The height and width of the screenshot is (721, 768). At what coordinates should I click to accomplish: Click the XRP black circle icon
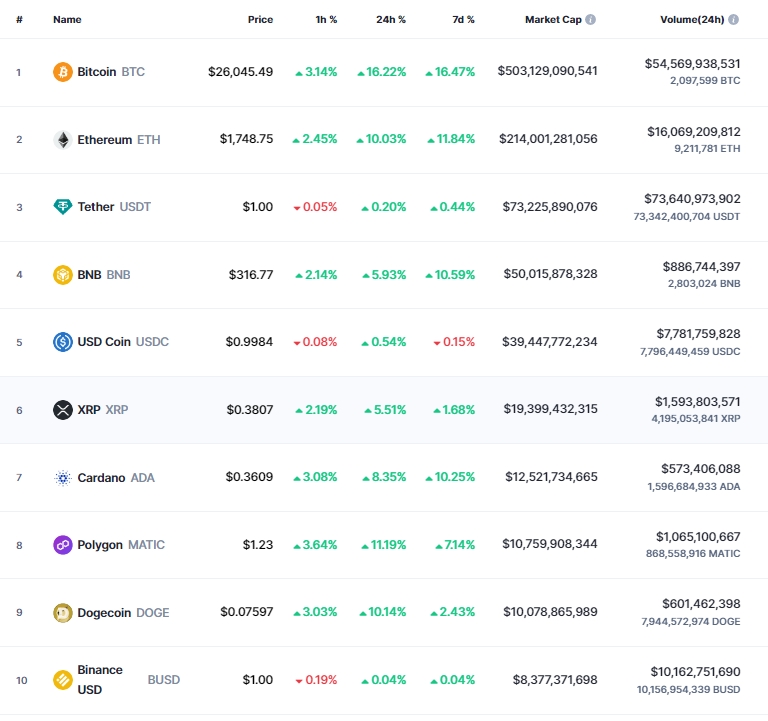(63, 409)
